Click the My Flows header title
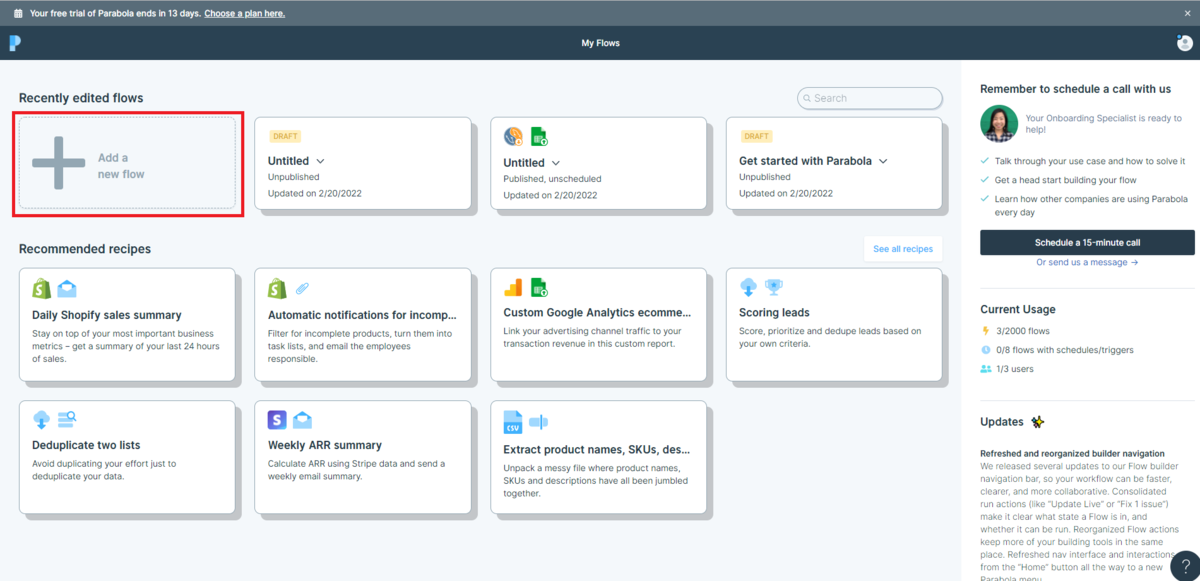 [x=601, y=43]
